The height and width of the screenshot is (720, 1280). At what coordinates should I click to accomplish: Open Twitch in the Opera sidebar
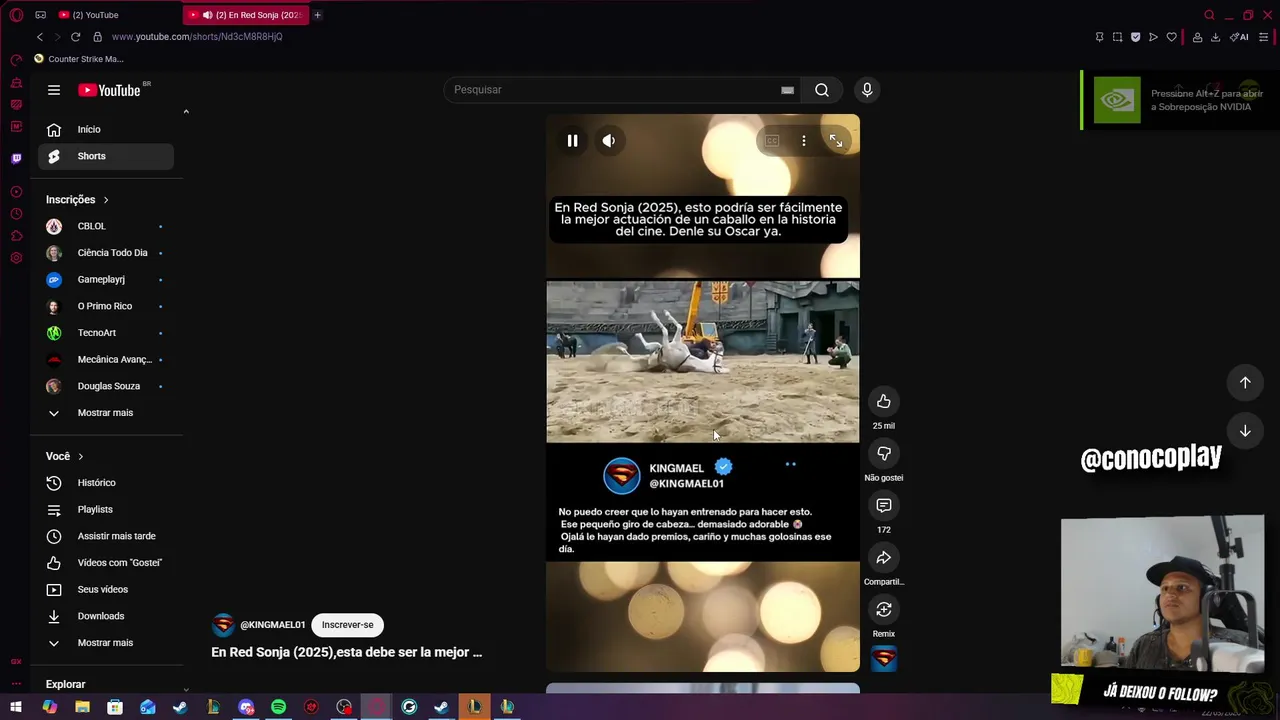click(x=16, y=158)
